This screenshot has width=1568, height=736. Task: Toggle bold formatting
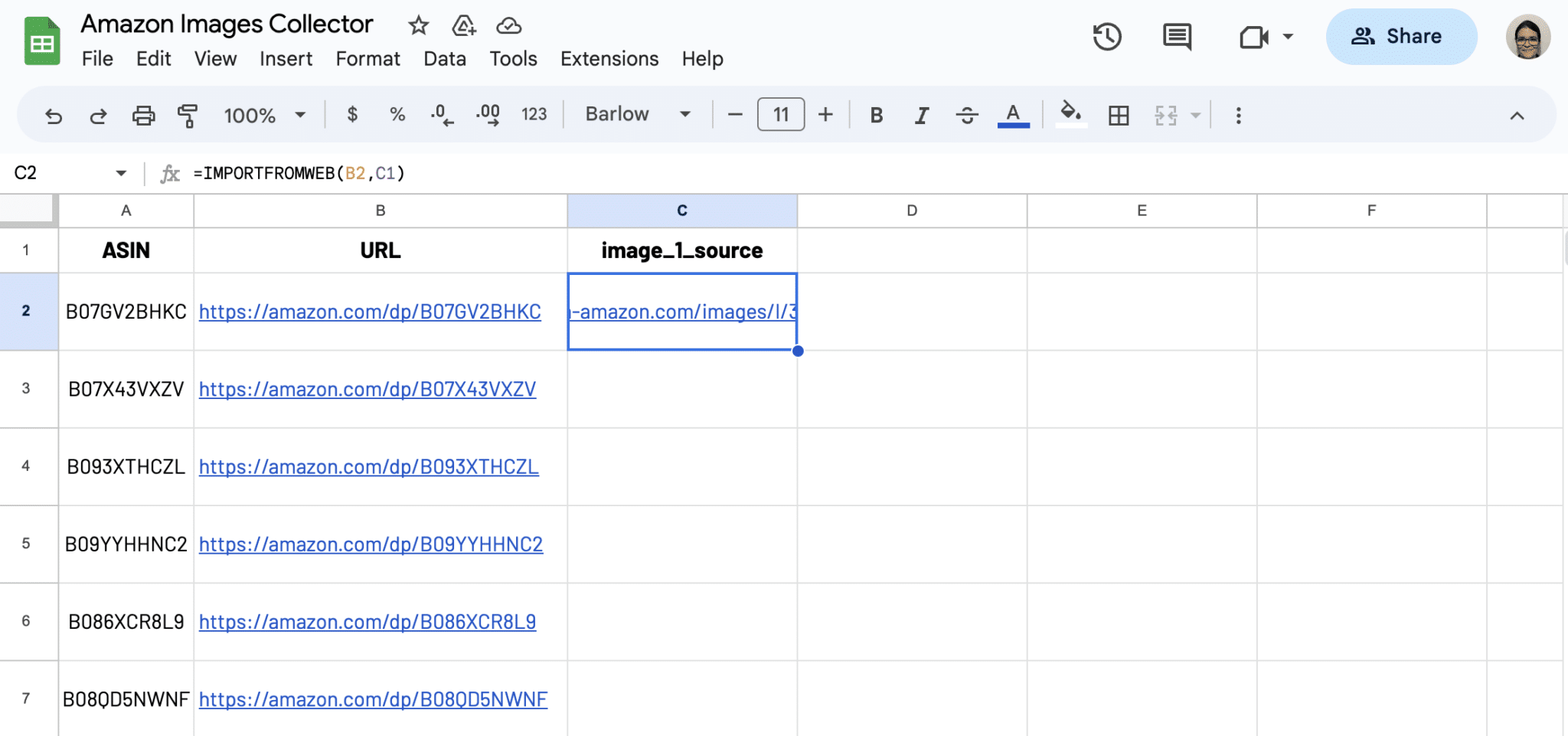(x=876, y=115)
